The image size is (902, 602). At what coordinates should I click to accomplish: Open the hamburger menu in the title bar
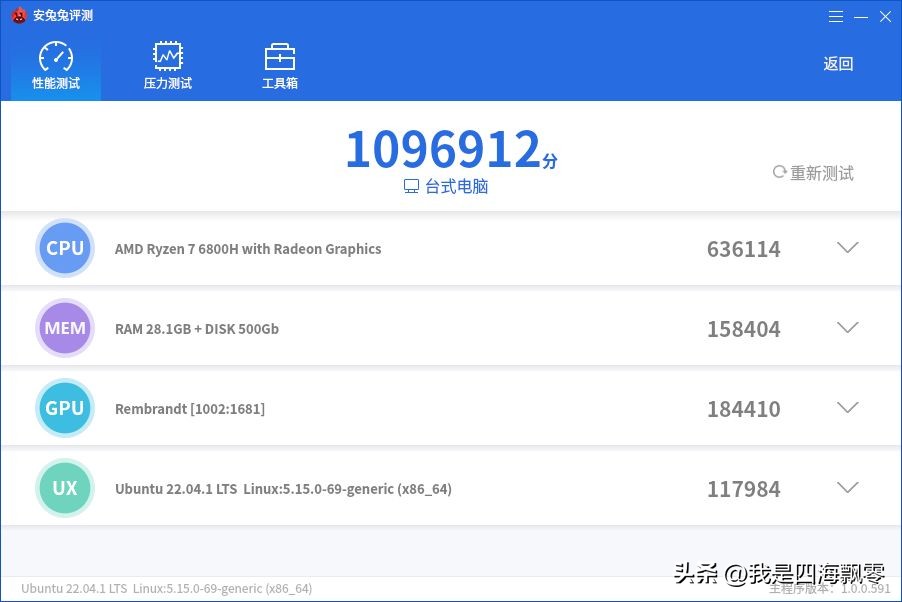point(836,16)
